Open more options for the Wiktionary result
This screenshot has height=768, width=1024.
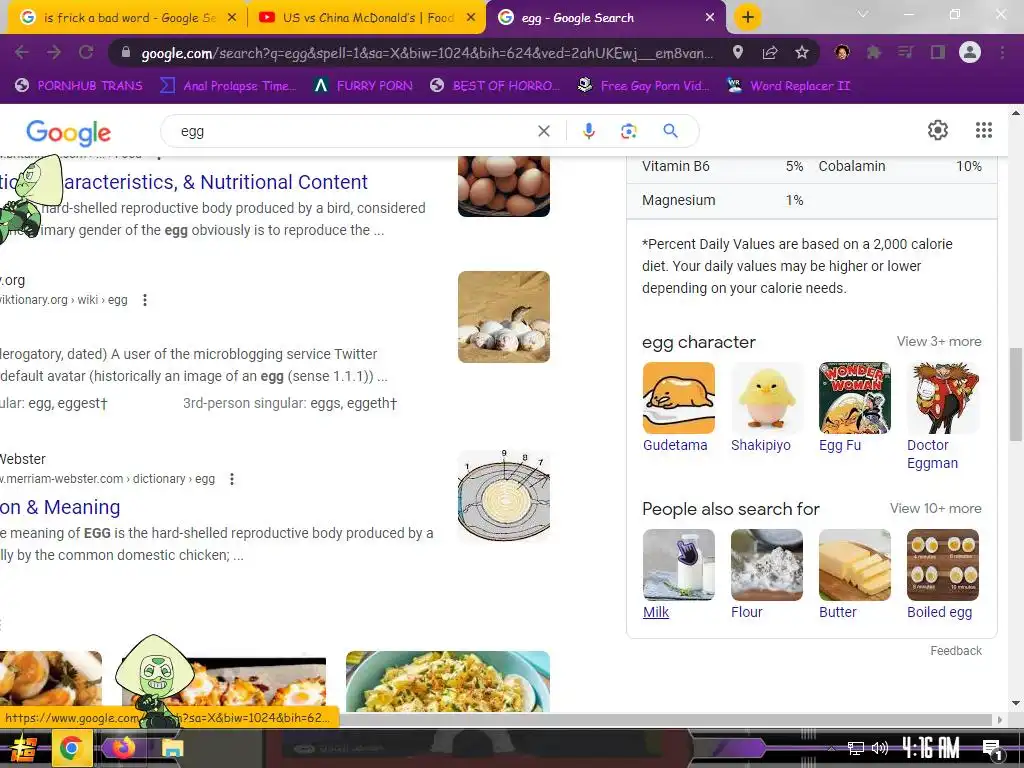(145, 300)
